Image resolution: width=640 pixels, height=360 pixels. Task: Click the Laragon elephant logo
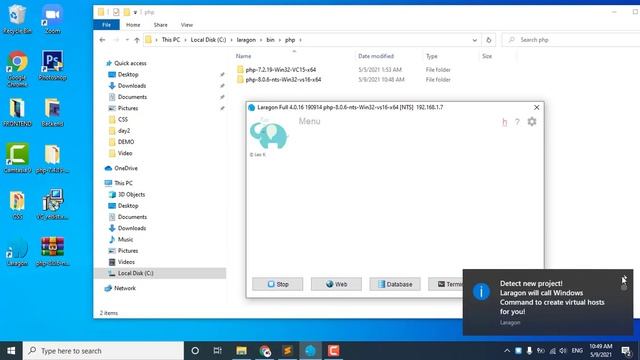click(269, 134)
